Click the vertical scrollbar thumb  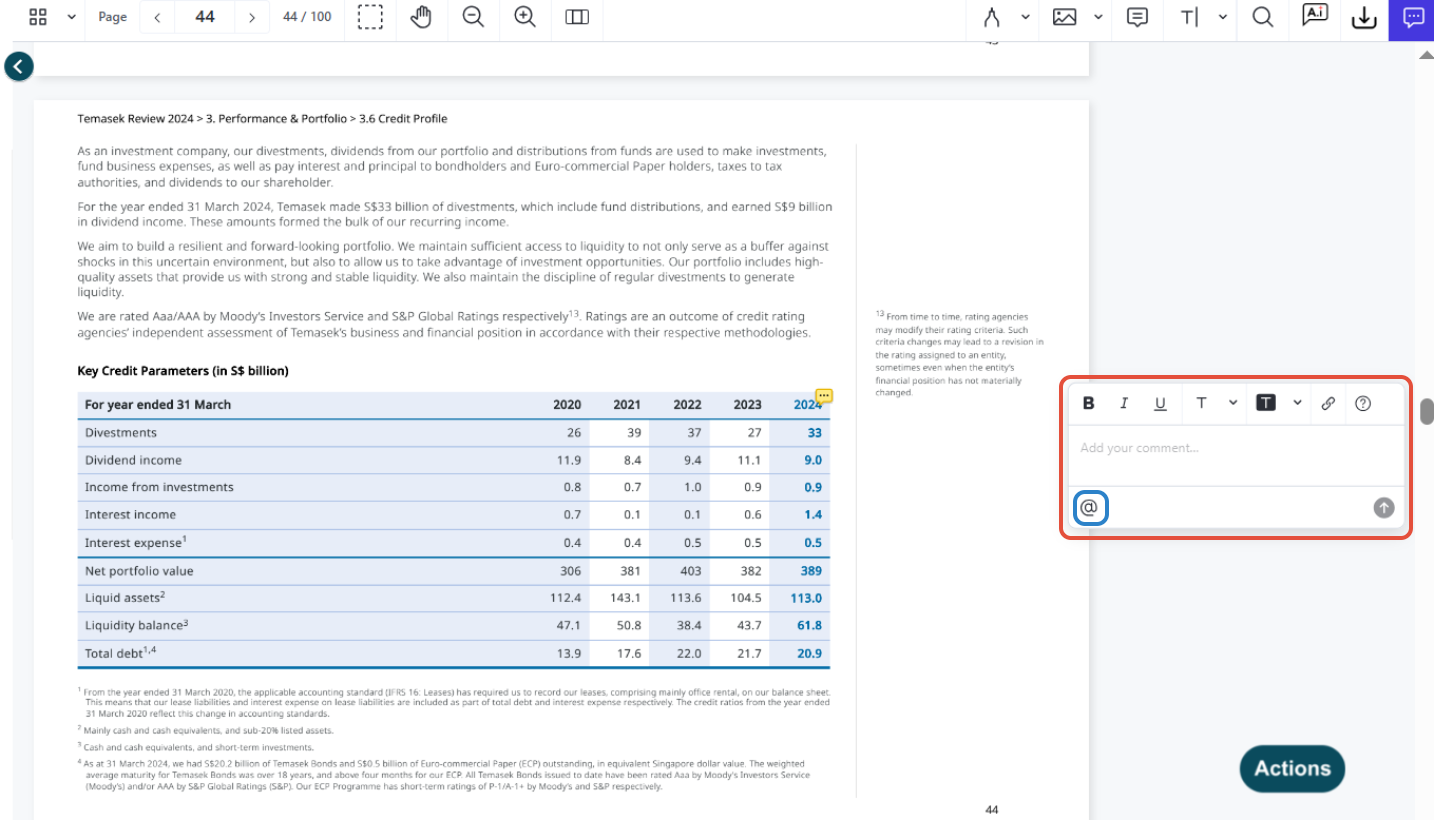click(1427, 412)
